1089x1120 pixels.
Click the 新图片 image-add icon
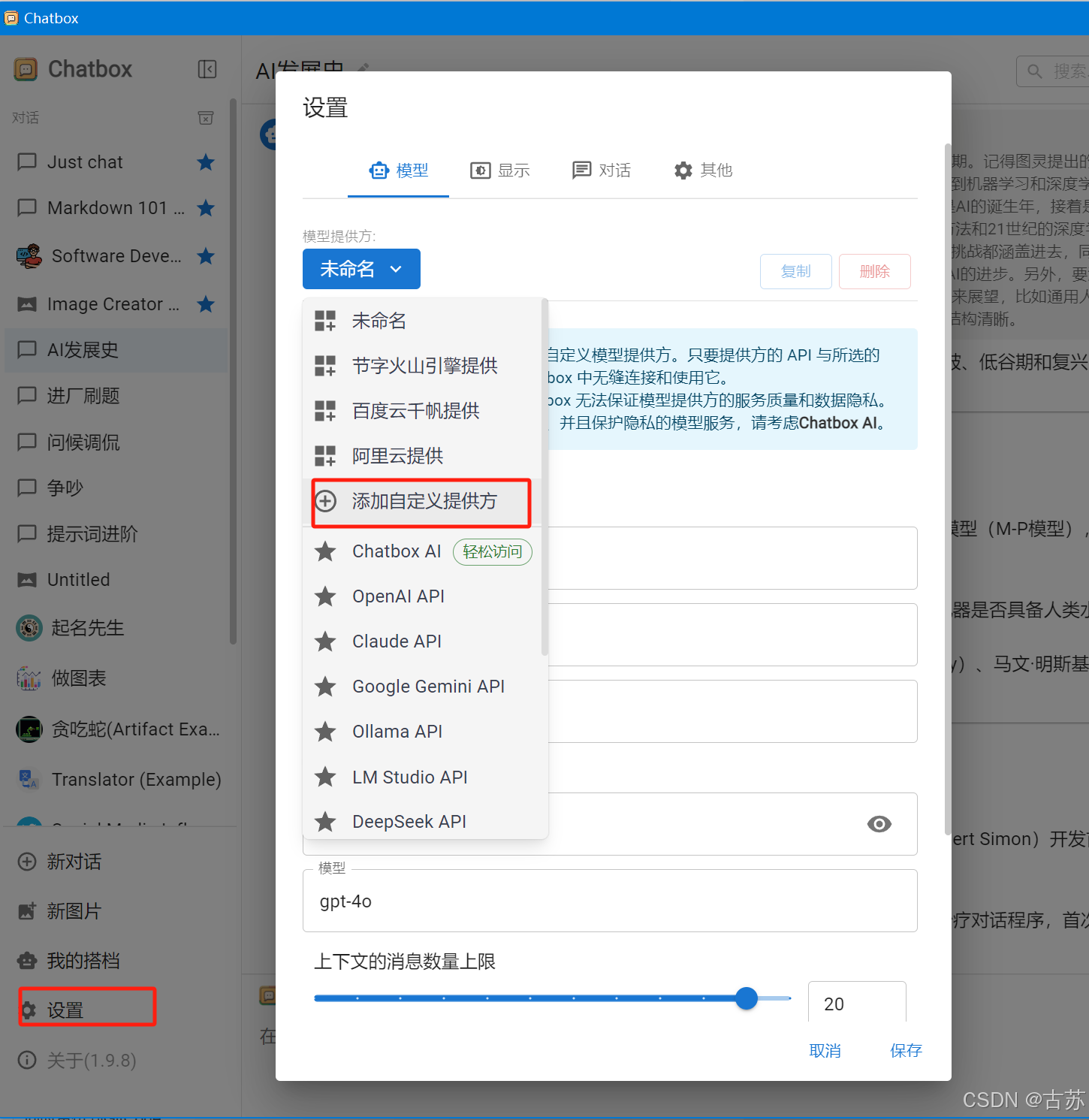tap(27, 911)
